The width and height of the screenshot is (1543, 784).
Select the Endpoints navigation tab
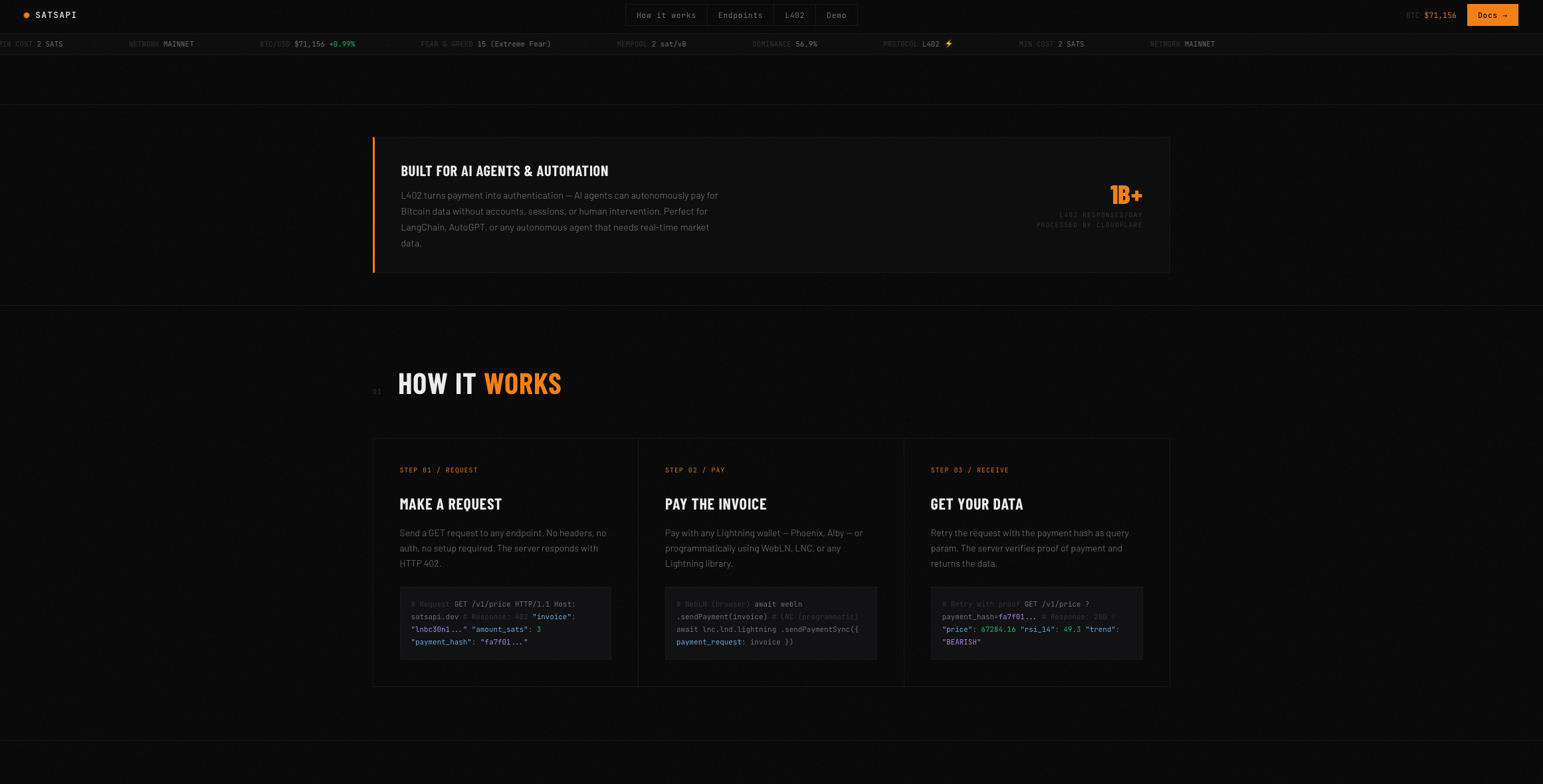[x=740, y=15]
